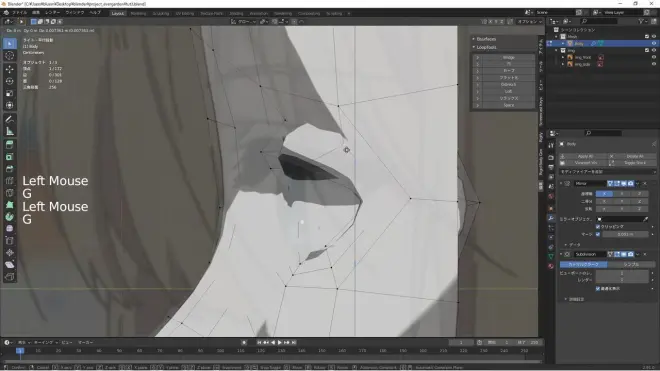Image resolution: width=660 pixels, height=371 pixels.
Task: Select the Smooth tool
Action: (x=10, y=229)
